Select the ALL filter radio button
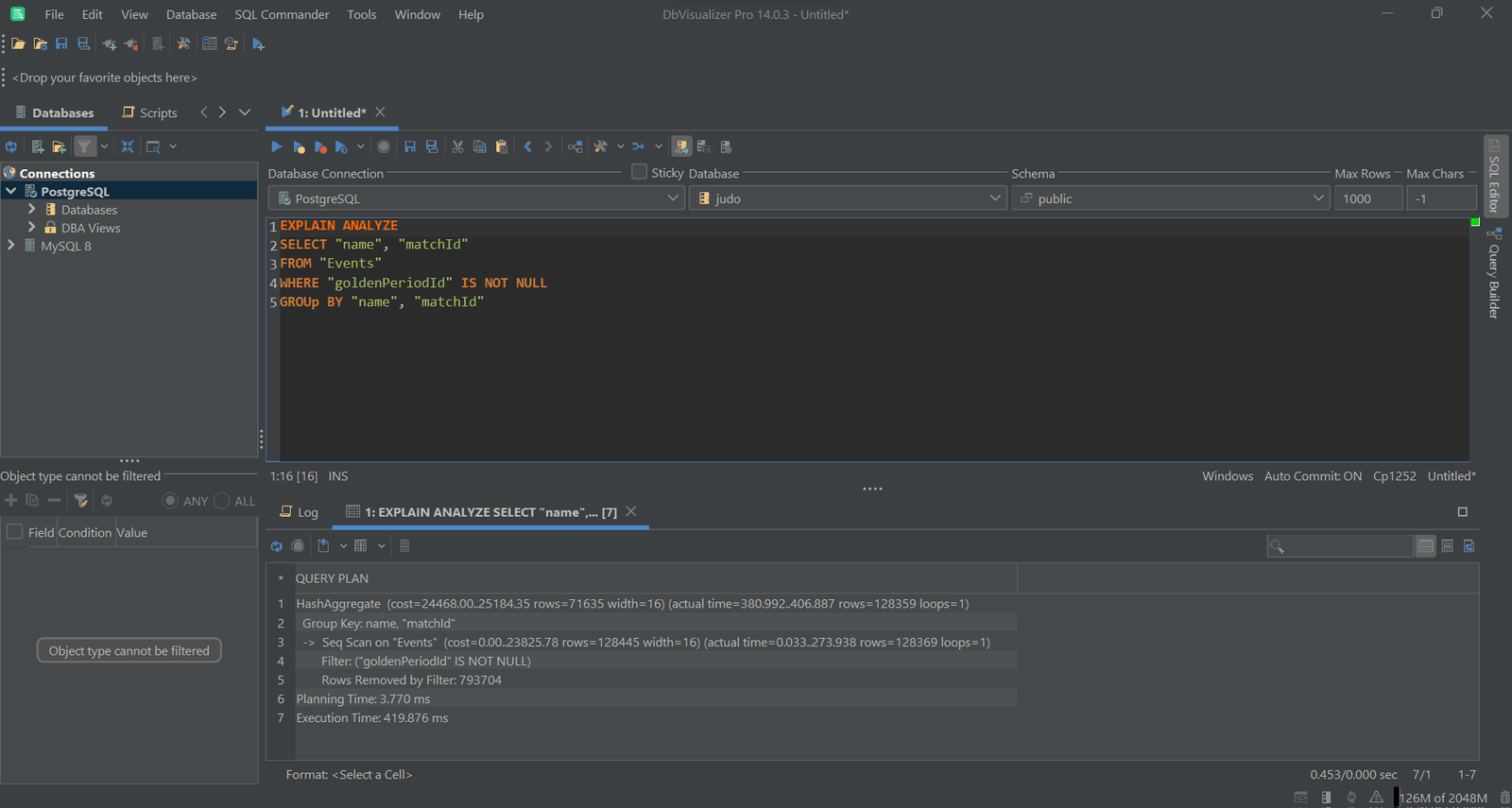This screenshot has width=1512, height=808. point(221,501)
